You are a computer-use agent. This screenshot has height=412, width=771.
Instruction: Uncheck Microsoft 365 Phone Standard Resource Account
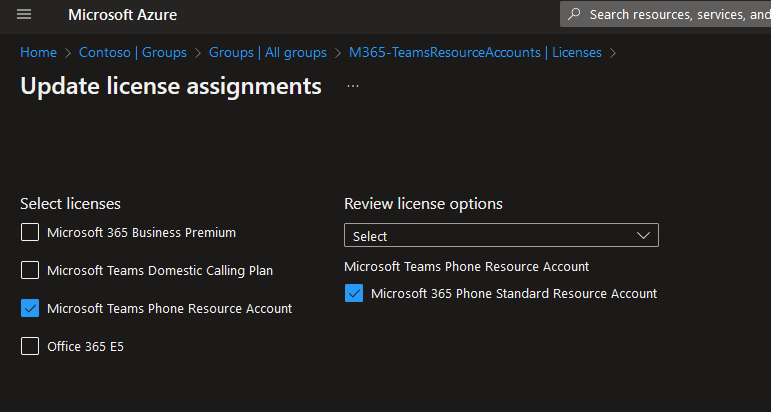pos(354,293)
